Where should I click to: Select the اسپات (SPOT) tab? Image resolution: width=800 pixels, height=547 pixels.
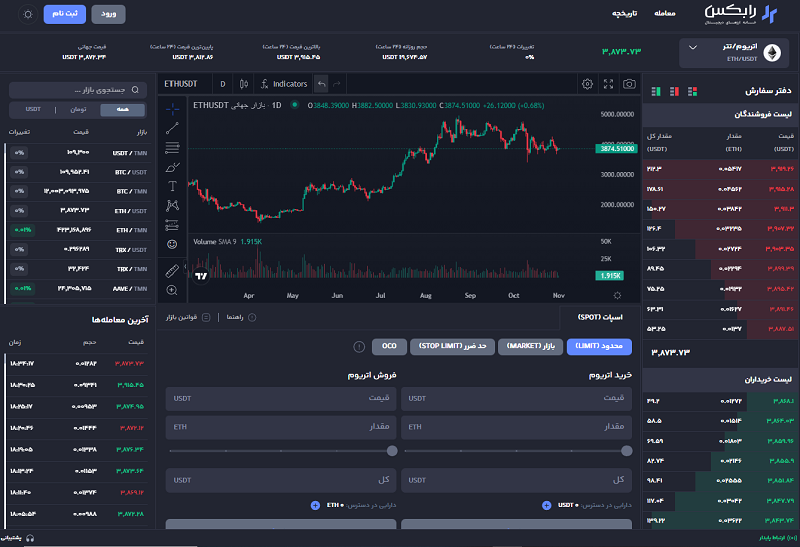tap(600, 317)
